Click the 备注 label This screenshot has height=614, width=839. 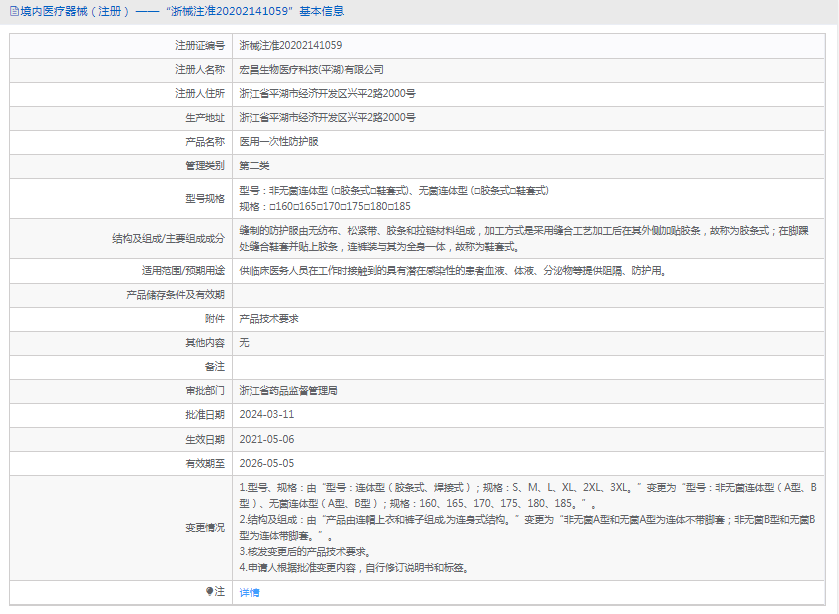215,367
